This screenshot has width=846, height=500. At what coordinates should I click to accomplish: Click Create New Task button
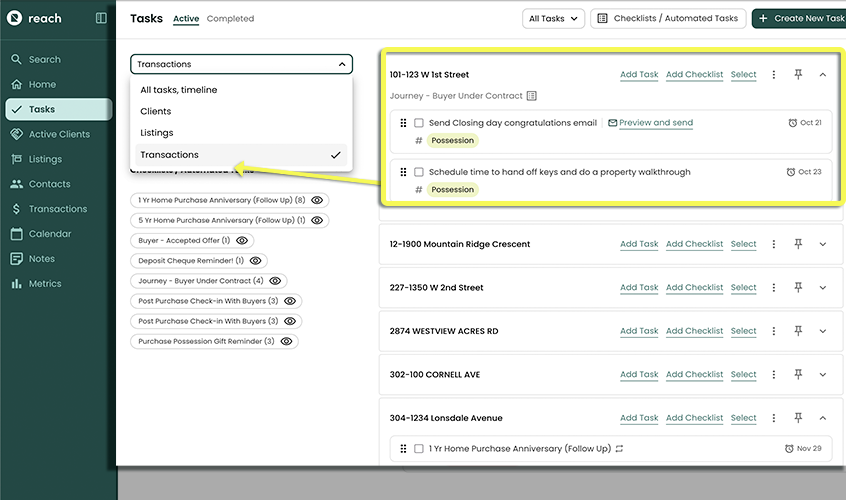(798, 18)
